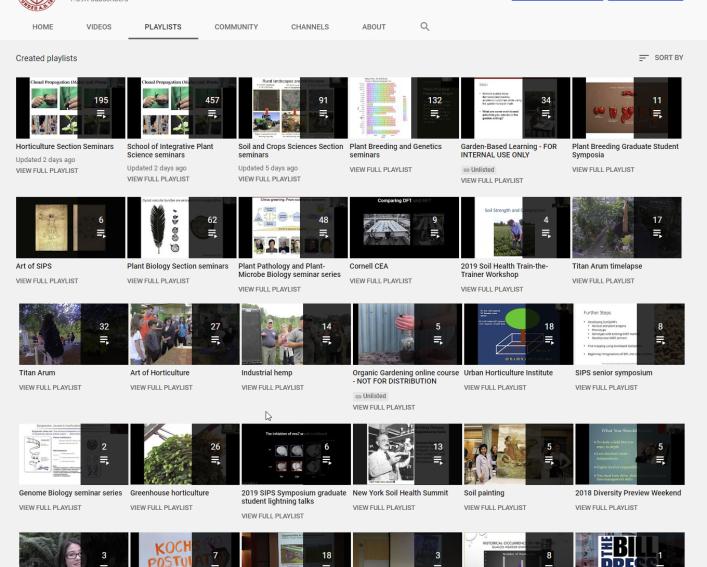View full playlist for Art of SIPS
The image size is (707, 567).
[x=47, y=281]
